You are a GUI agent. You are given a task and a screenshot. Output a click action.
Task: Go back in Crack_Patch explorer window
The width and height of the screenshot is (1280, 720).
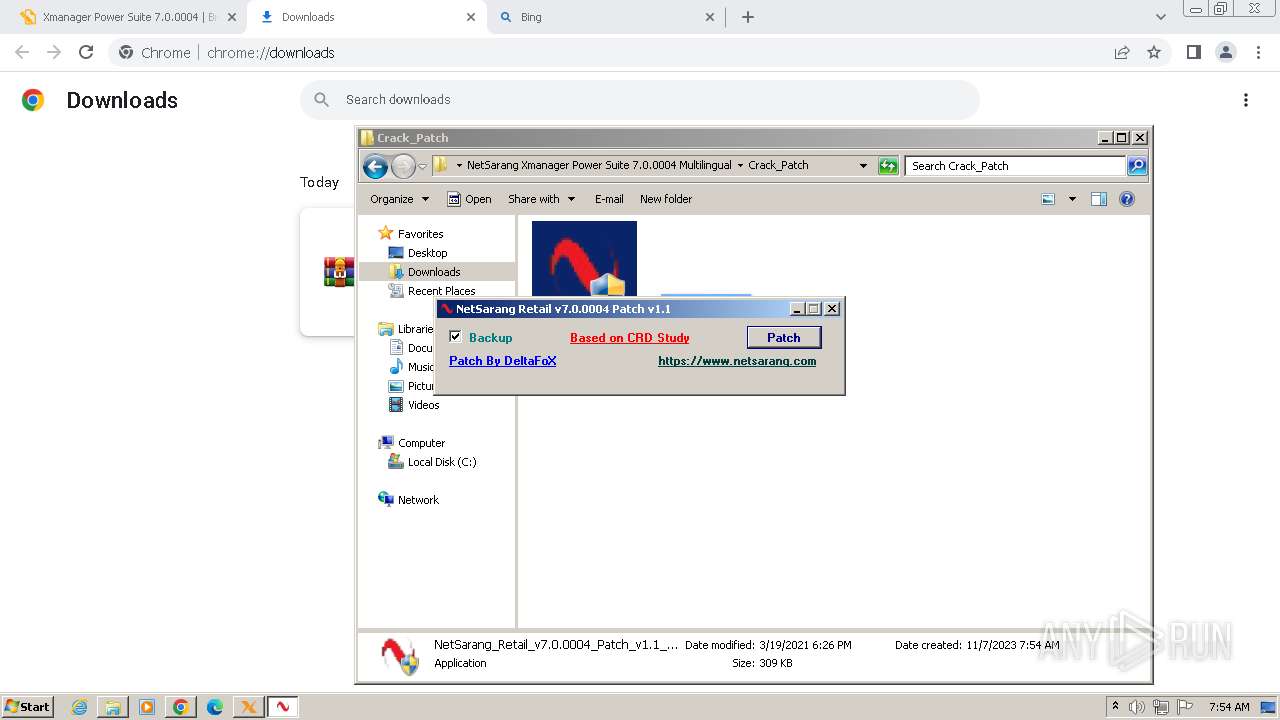375,166
